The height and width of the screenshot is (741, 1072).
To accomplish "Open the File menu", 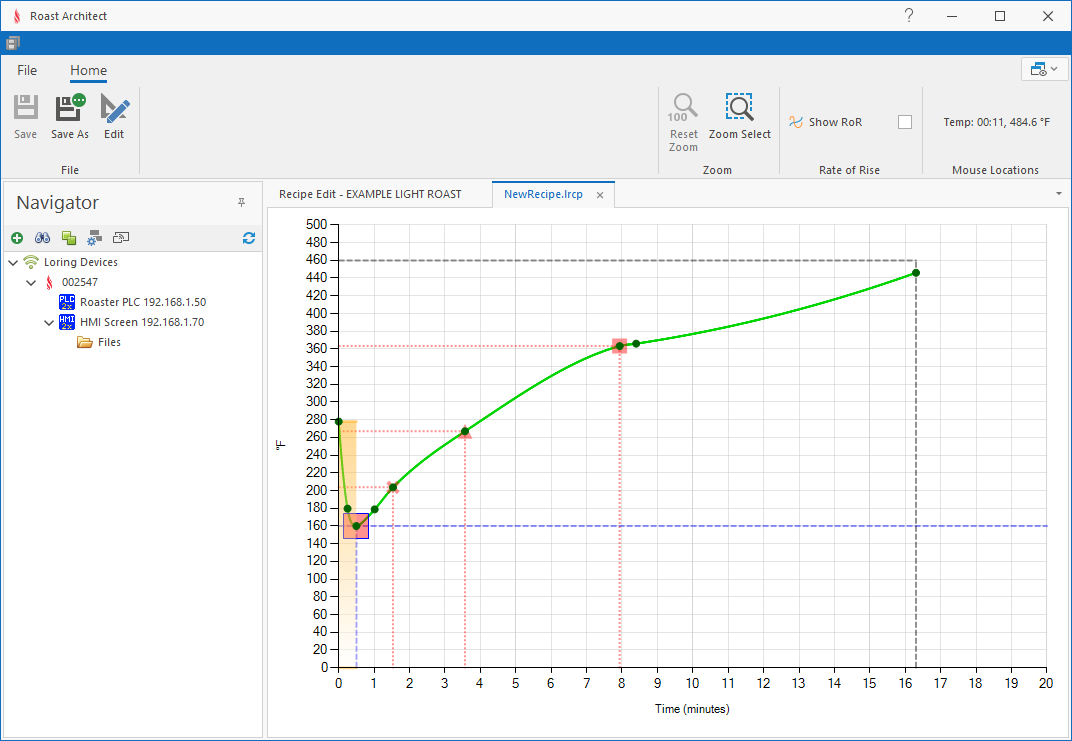I will click(27, 70).
